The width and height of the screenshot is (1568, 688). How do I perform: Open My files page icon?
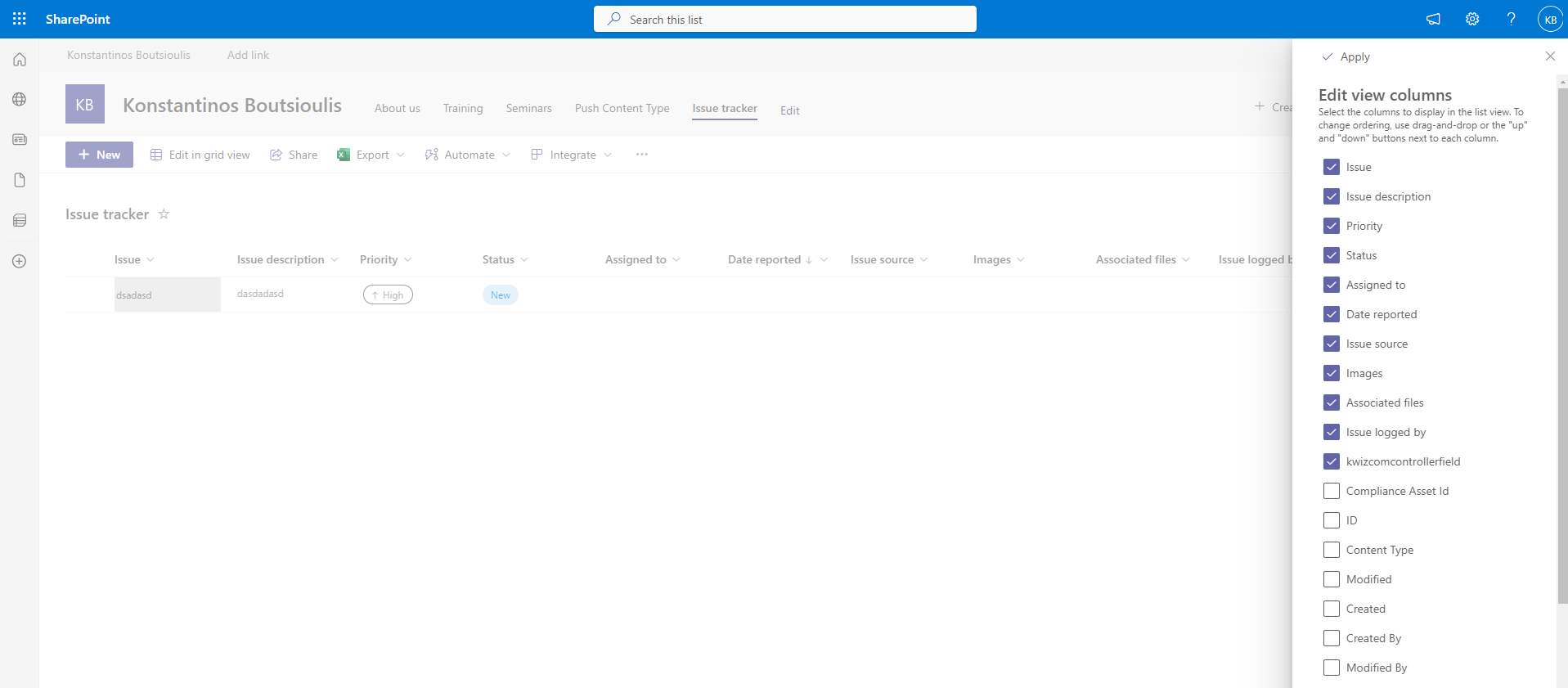coord(20,180)
